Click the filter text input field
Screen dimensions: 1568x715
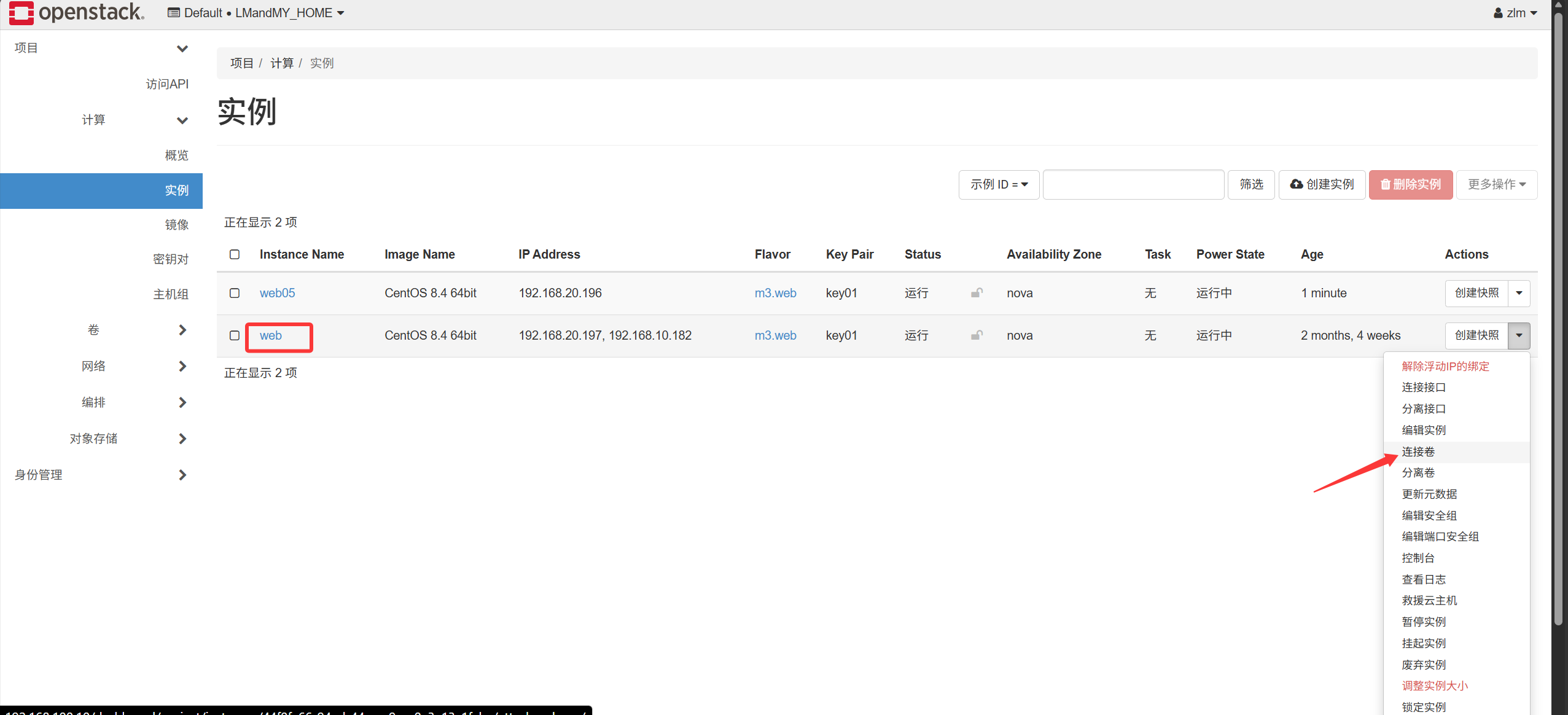point(1133,184)
